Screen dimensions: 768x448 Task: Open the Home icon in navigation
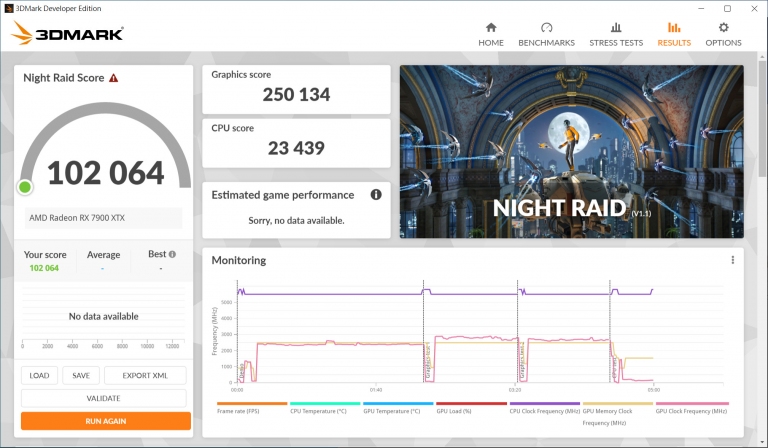coord(491,27)
